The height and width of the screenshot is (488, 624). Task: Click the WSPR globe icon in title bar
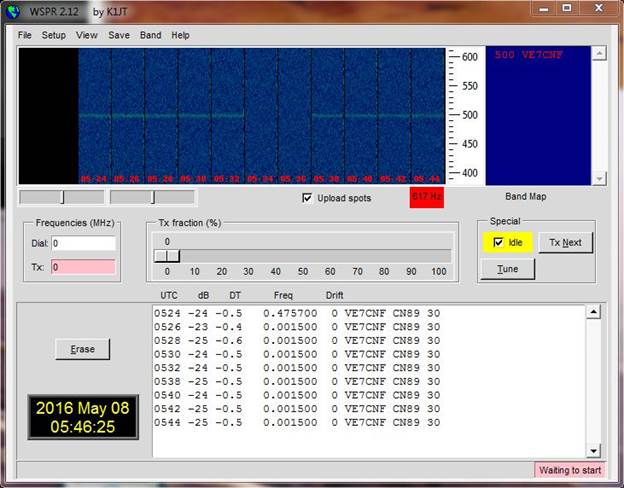coord(11,11)
